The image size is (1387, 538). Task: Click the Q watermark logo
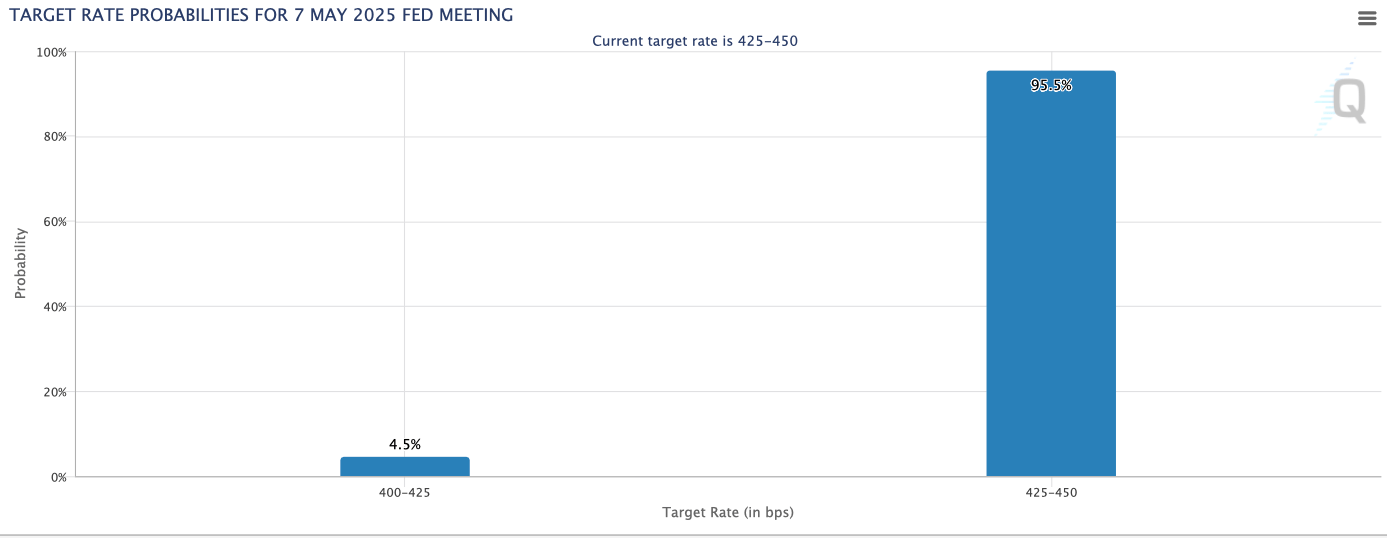1349,100
